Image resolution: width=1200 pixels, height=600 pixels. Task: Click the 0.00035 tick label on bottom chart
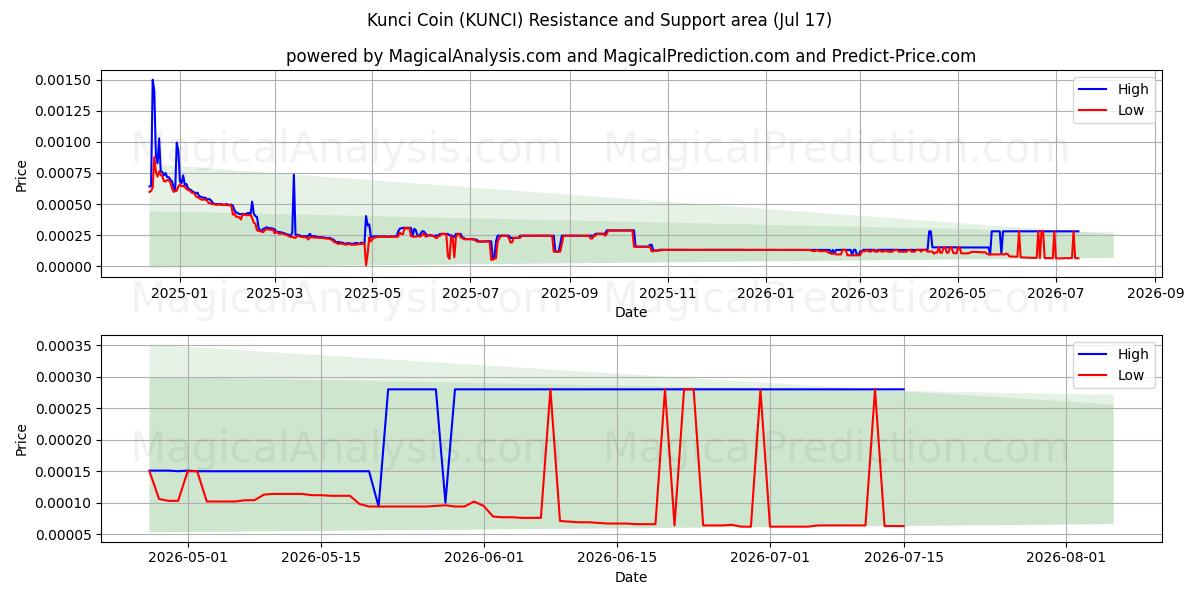[64, 346]
